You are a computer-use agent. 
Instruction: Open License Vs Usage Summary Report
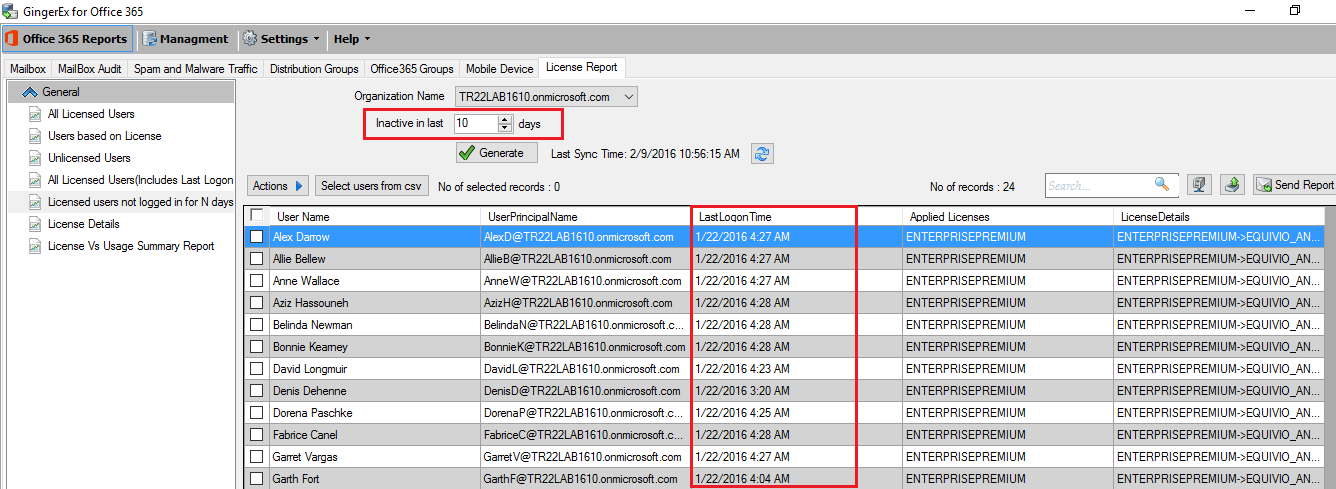coord(131,246)
